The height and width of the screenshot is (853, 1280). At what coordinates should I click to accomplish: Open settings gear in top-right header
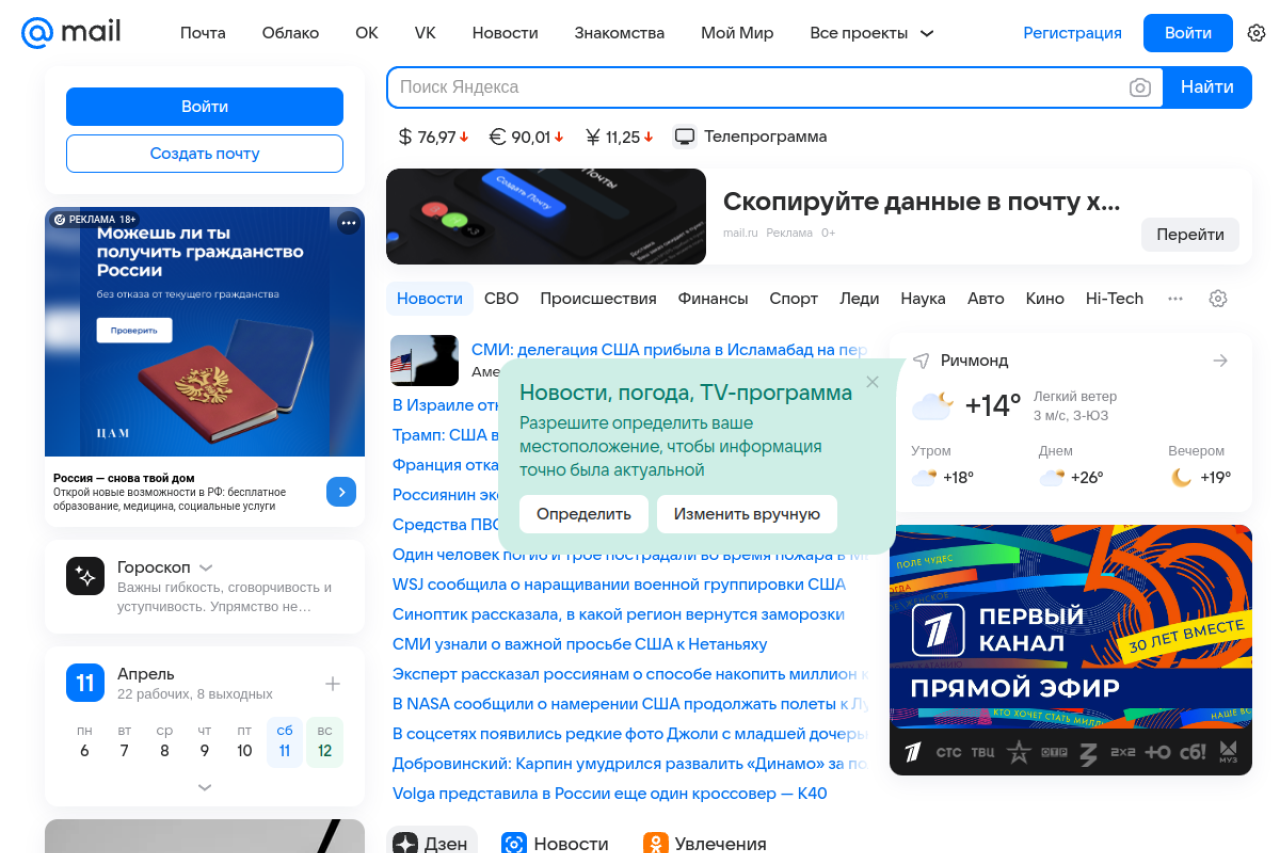coord(1256,33)
